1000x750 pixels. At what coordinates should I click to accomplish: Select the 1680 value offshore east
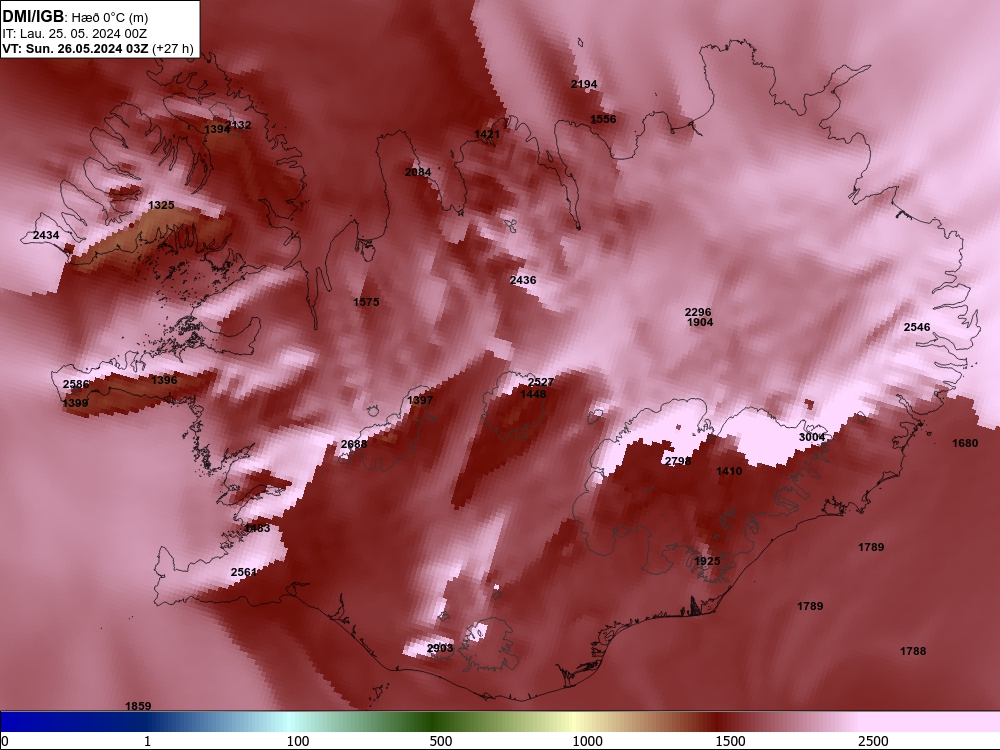click(x=964, y=443)
